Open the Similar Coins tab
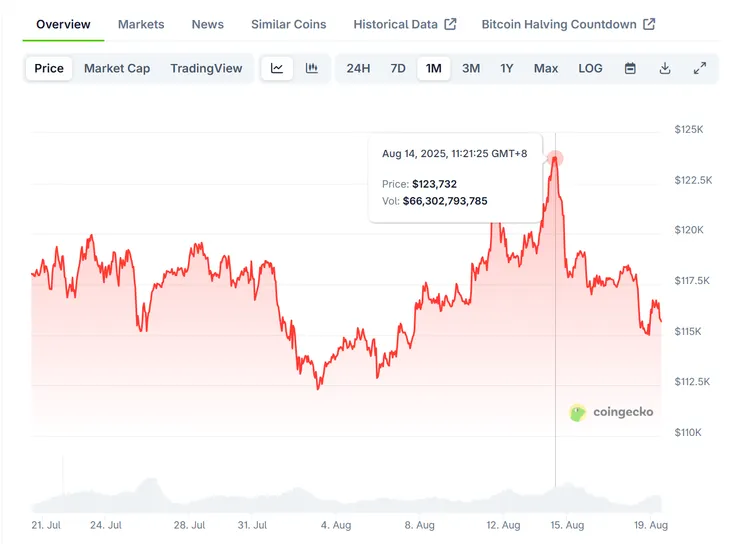The height and width of the screenshot is (544, 740). click(289, 24)
